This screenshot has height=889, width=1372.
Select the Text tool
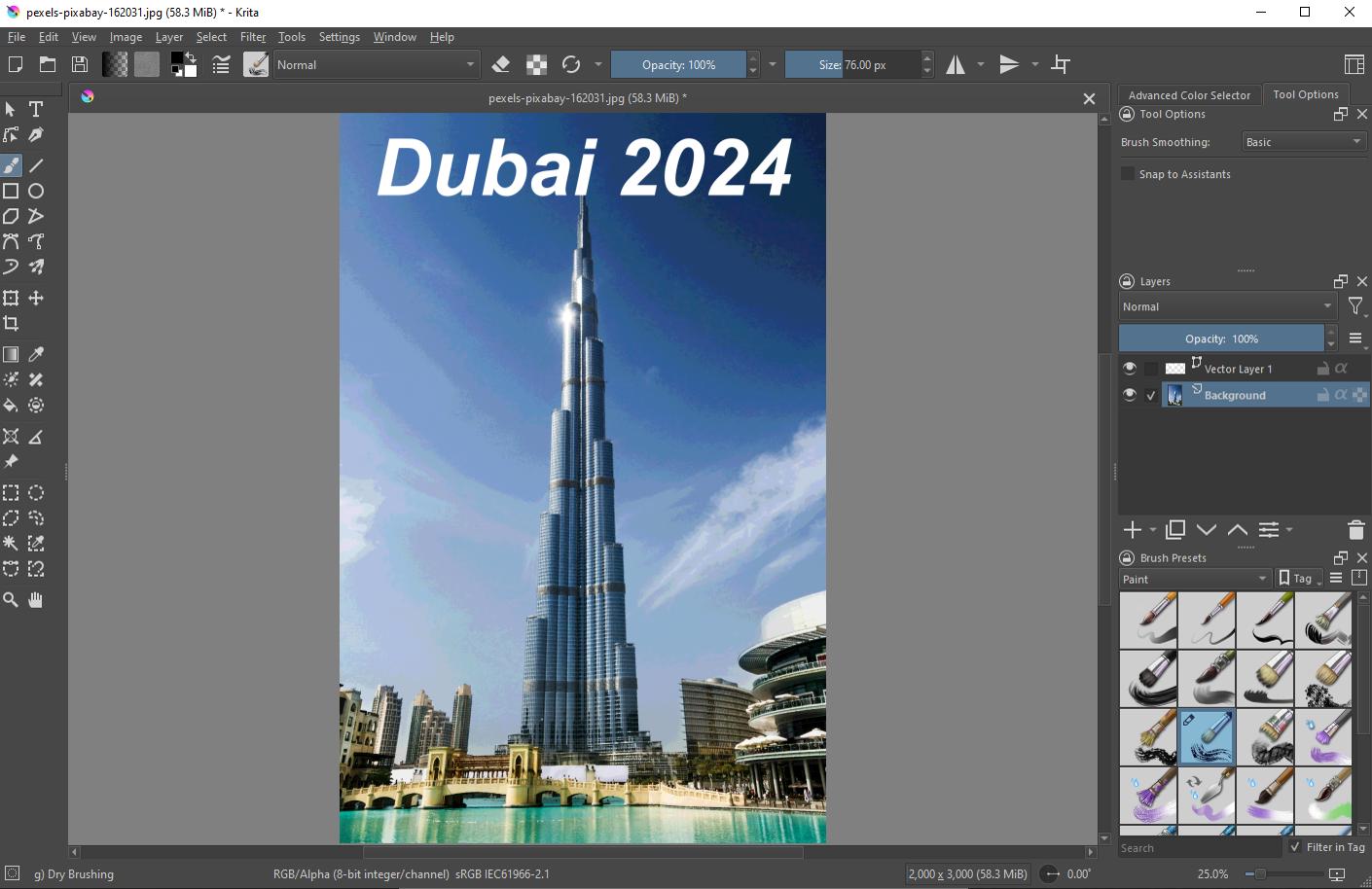click(x=36, y=109)
